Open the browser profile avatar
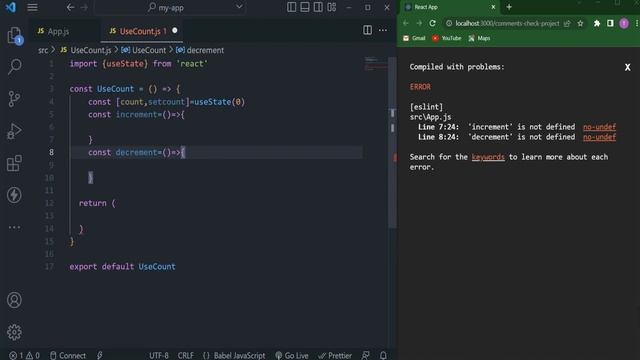This screenshot has height=360, width=640. [624, 23]
